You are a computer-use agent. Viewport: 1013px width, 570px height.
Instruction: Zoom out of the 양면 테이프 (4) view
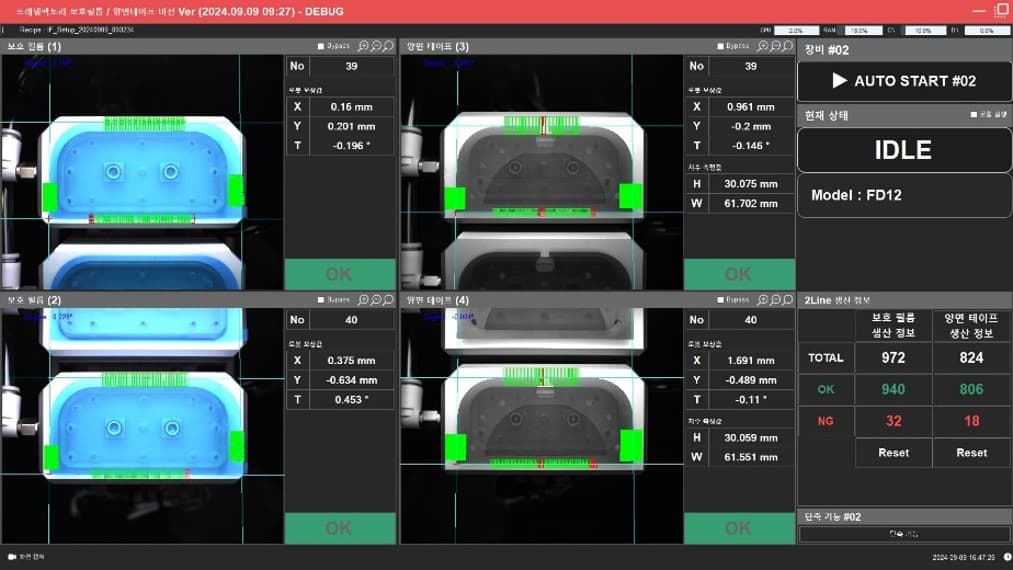775,300
